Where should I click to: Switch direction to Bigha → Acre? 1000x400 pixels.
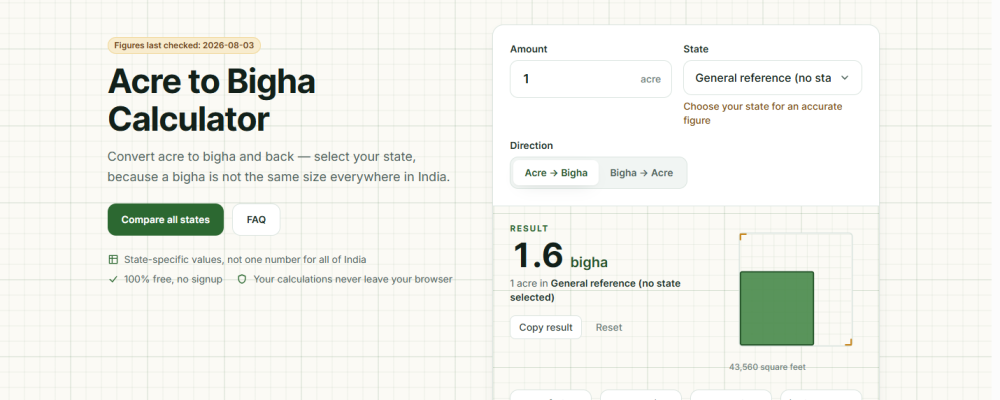641,173
